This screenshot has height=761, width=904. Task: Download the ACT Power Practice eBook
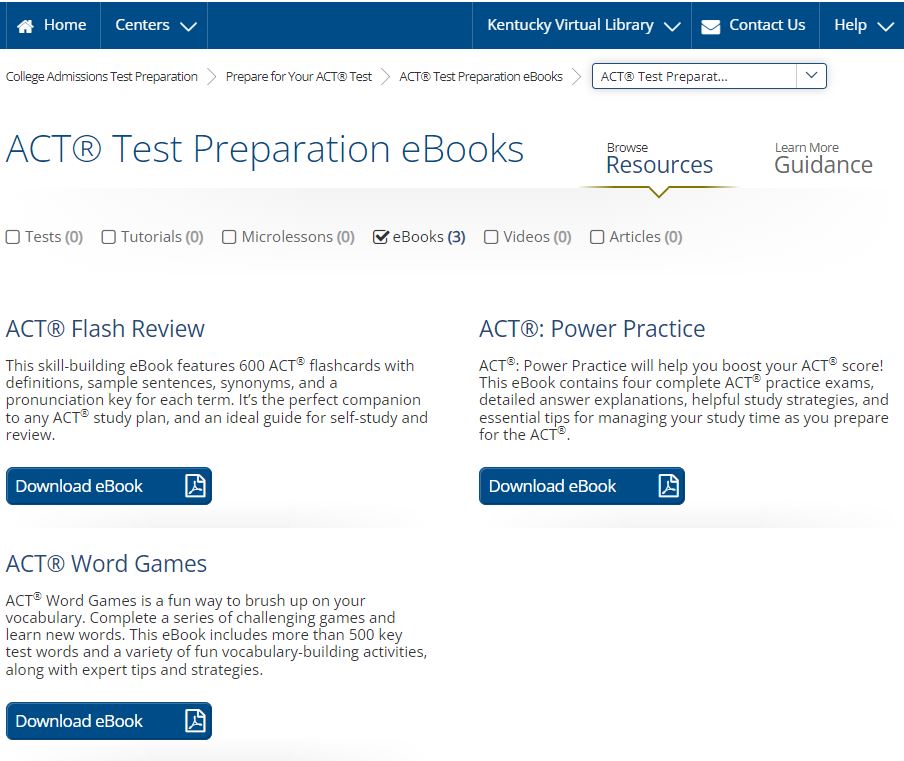click(x=582, y=486)
